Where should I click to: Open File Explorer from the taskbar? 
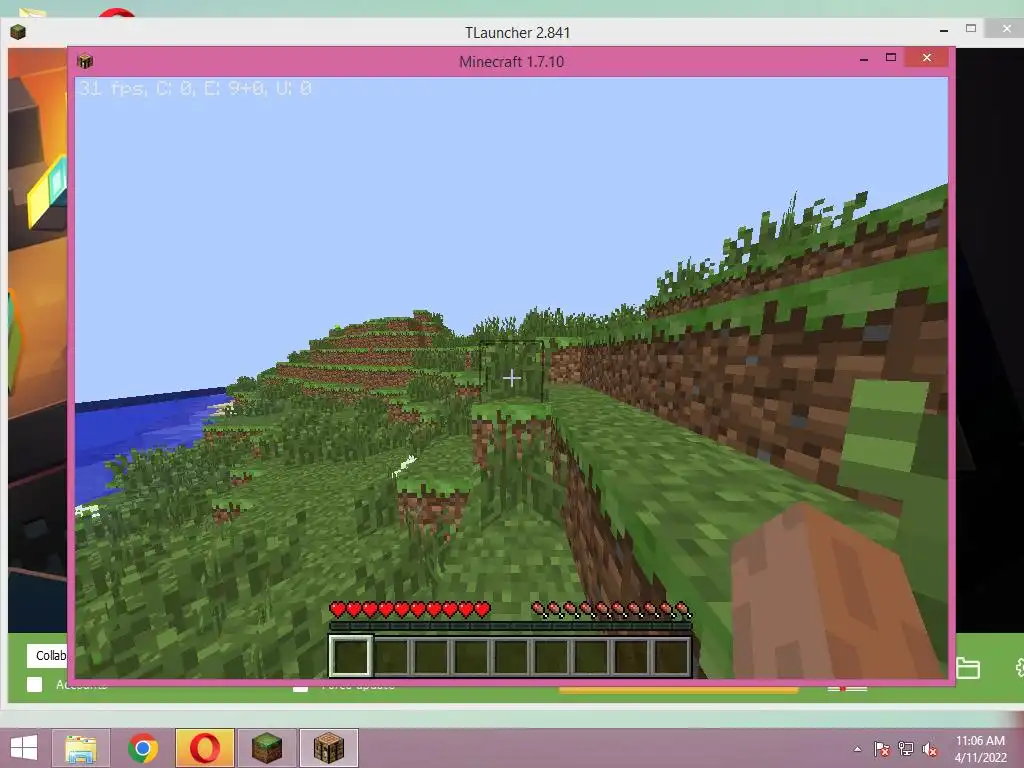(x=81, y=748)
